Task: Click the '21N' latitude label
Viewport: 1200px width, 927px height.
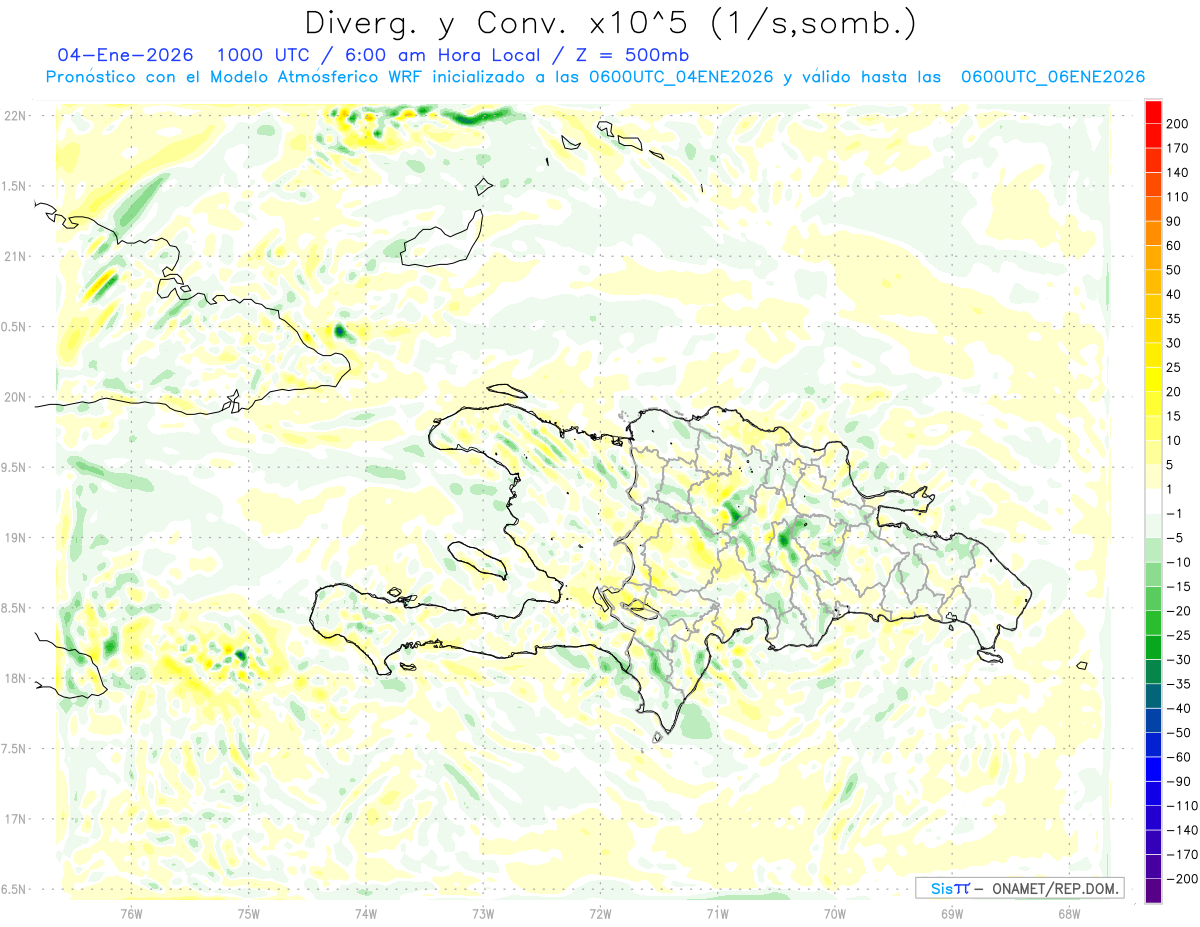Action: tap(15, 257)
